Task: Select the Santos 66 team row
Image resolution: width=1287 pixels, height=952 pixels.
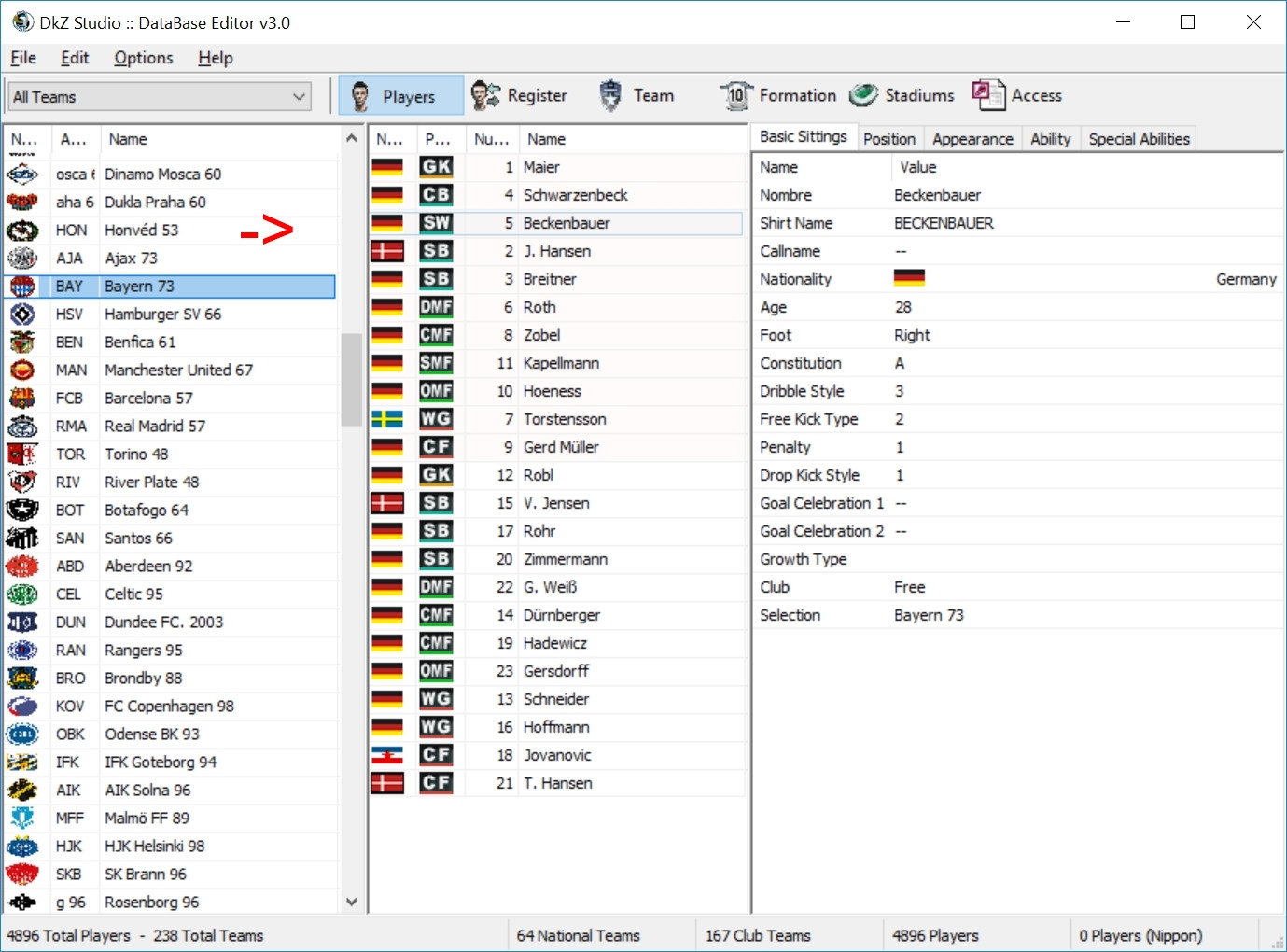Action: tap(170, 539)
